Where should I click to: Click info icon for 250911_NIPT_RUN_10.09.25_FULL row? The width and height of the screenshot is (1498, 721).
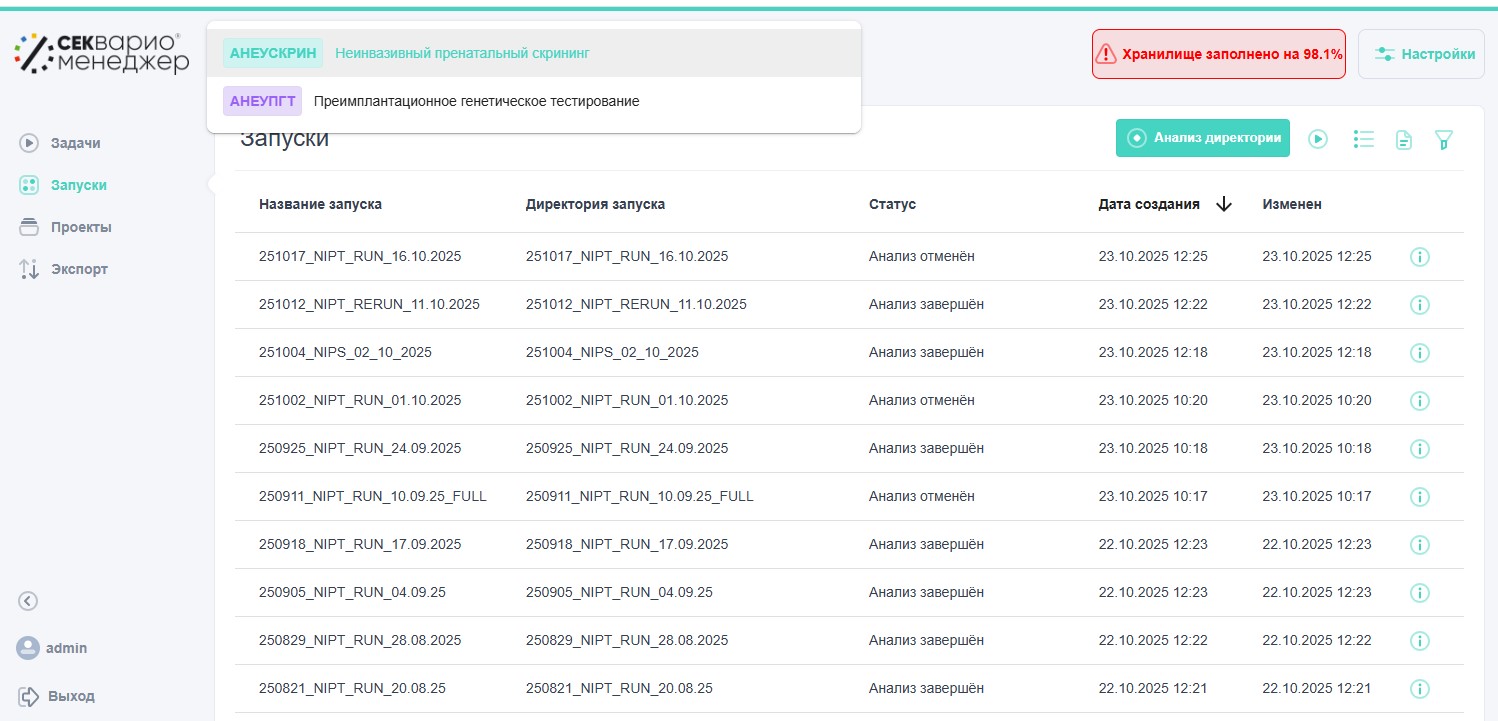[1419, 497]
